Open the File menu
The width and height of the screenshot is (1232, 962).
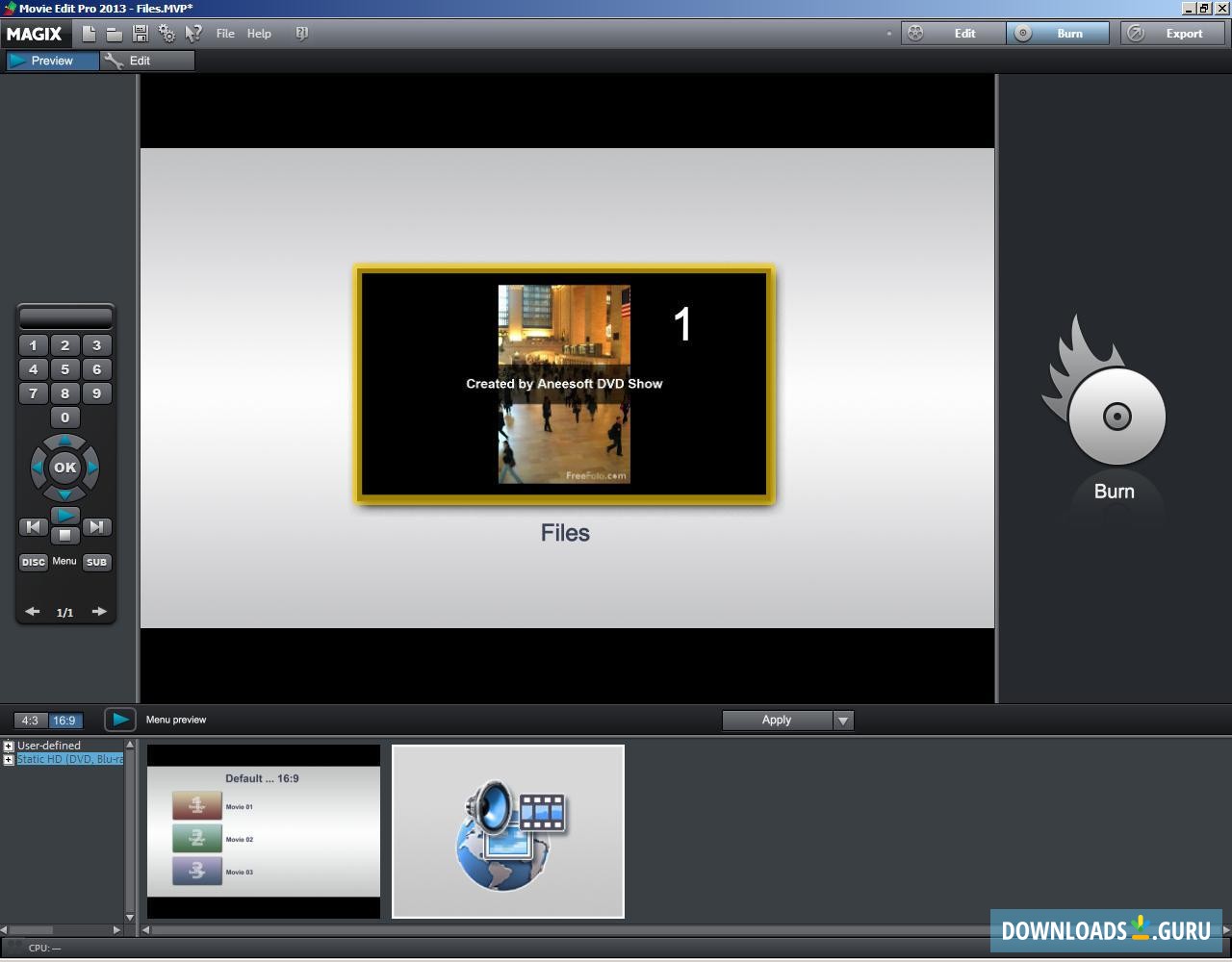[x=224, y=33]
